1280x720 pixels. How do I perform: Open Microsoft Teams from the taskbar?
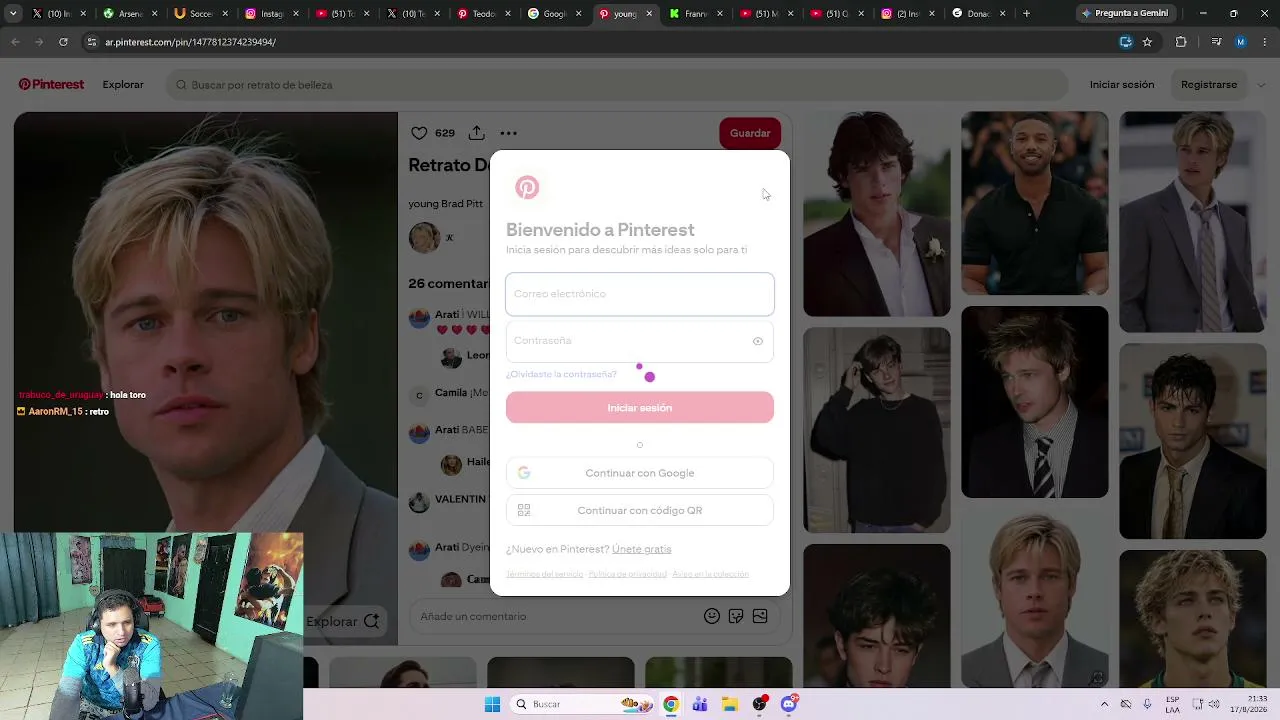[x=700, y=704]
